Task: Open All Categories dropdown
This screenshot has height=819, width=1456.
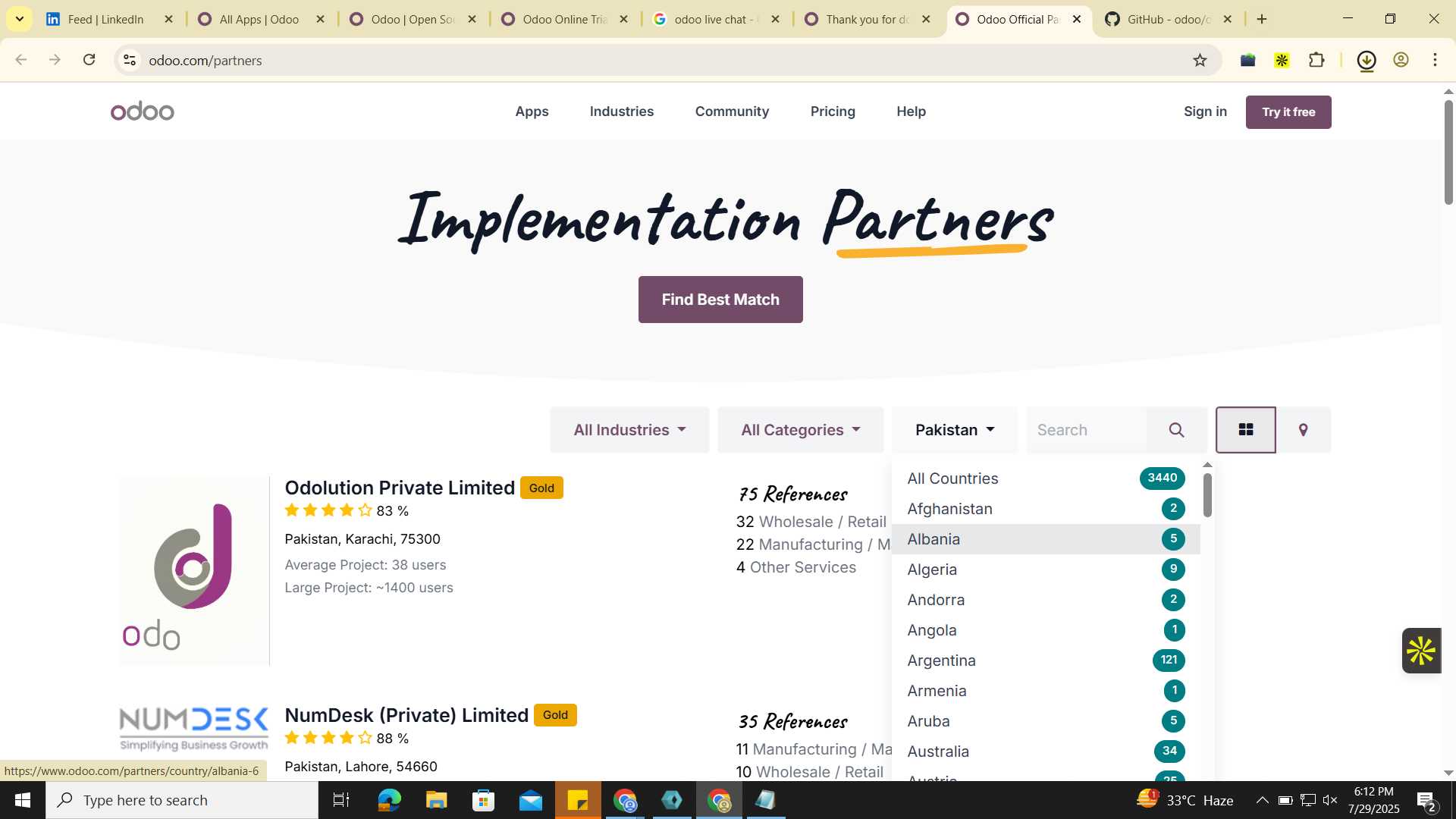Action: (x=801, y=430)
